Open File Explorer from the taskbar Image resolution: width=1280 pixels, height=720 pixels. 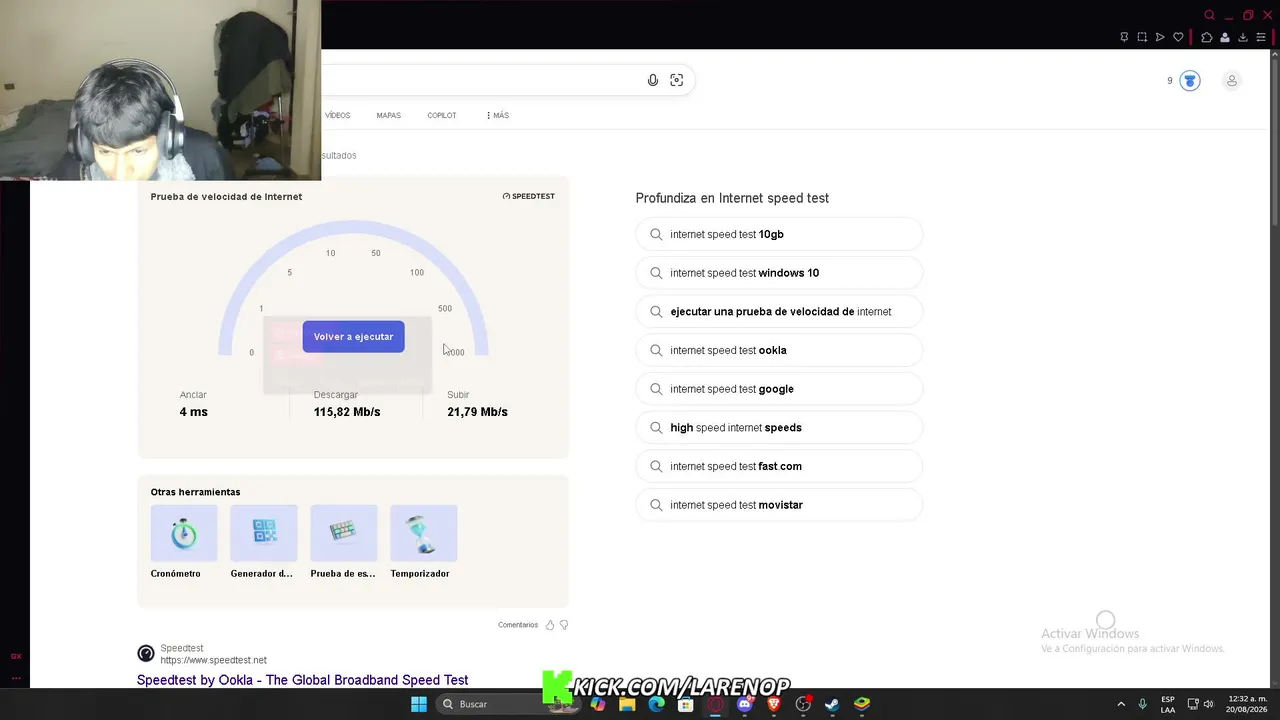627,704
